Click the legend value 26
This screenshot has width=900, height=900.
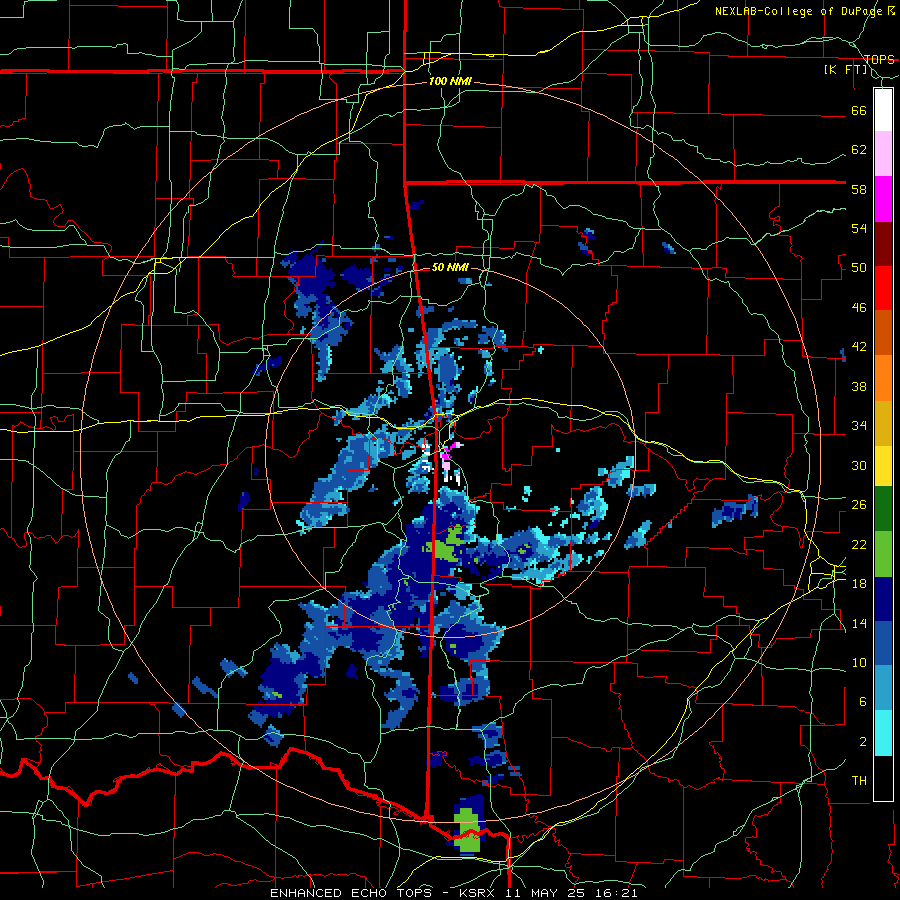point(859,505)
